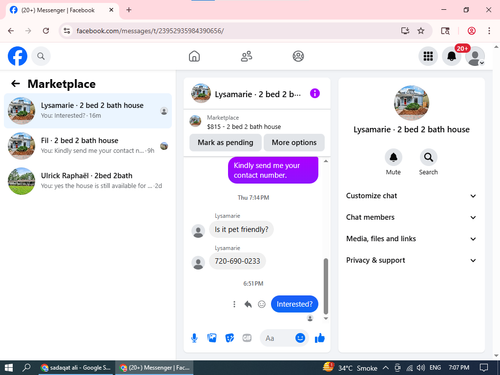The width and height of the screenshot is (500, 375).
Task: Switch to sadaqat ali Google taskbar window
Action: click(76, 368)
